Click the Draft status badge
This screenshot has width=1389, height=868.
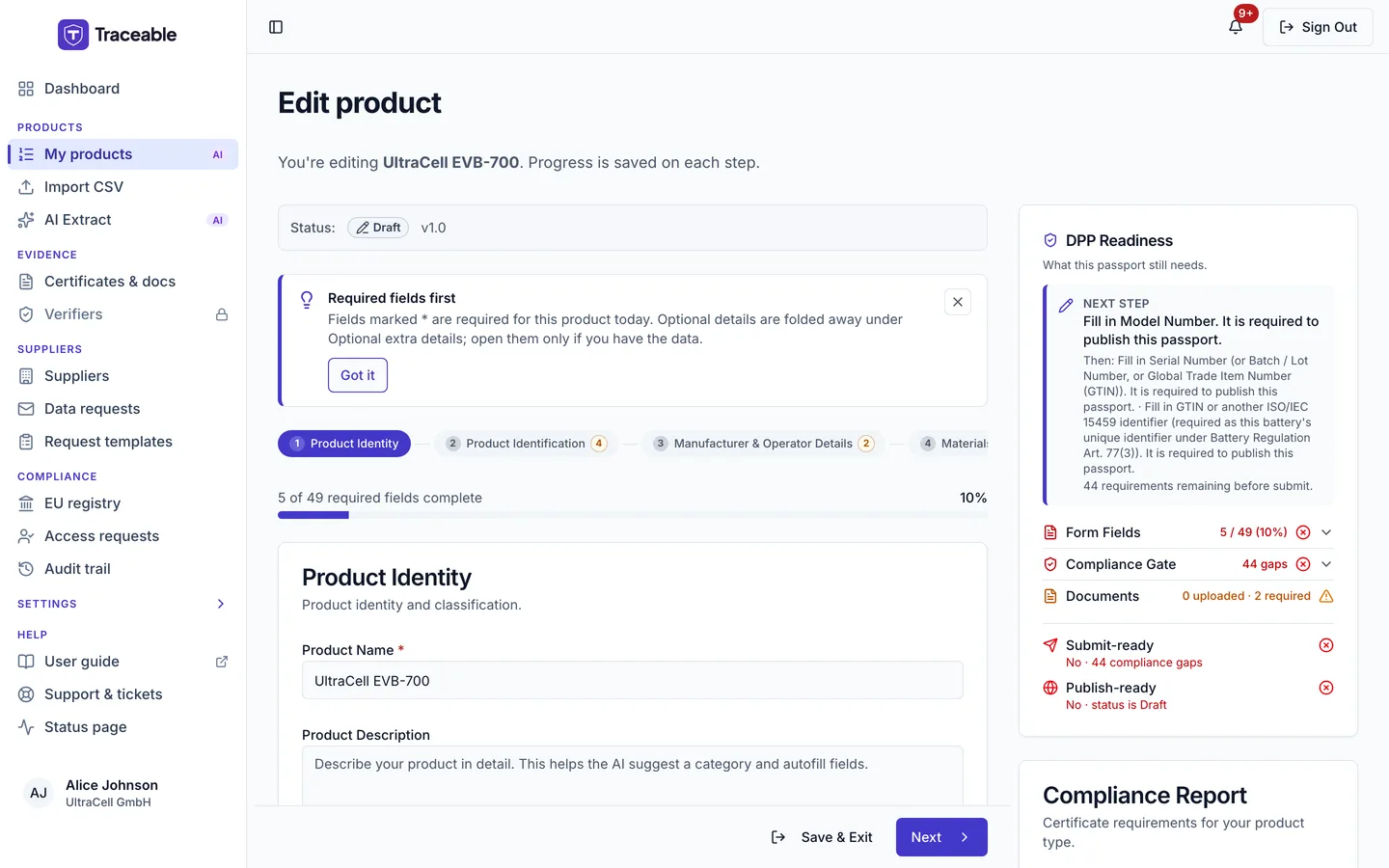click(378, 228)
